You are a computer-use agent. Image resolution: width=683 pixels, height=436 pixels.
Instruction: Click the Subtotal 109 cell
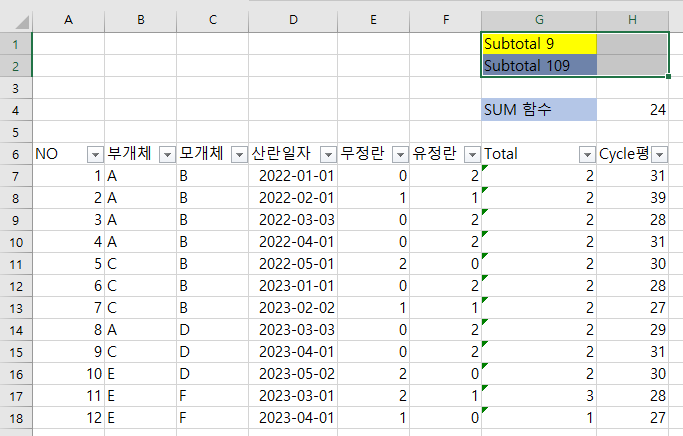click(x=539, y=66)
